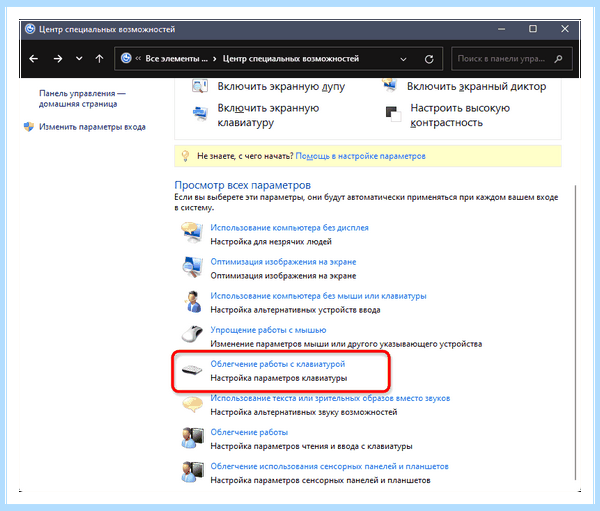
Task: Go up one level with the Up arrow
Action: [x=99, y=59]
